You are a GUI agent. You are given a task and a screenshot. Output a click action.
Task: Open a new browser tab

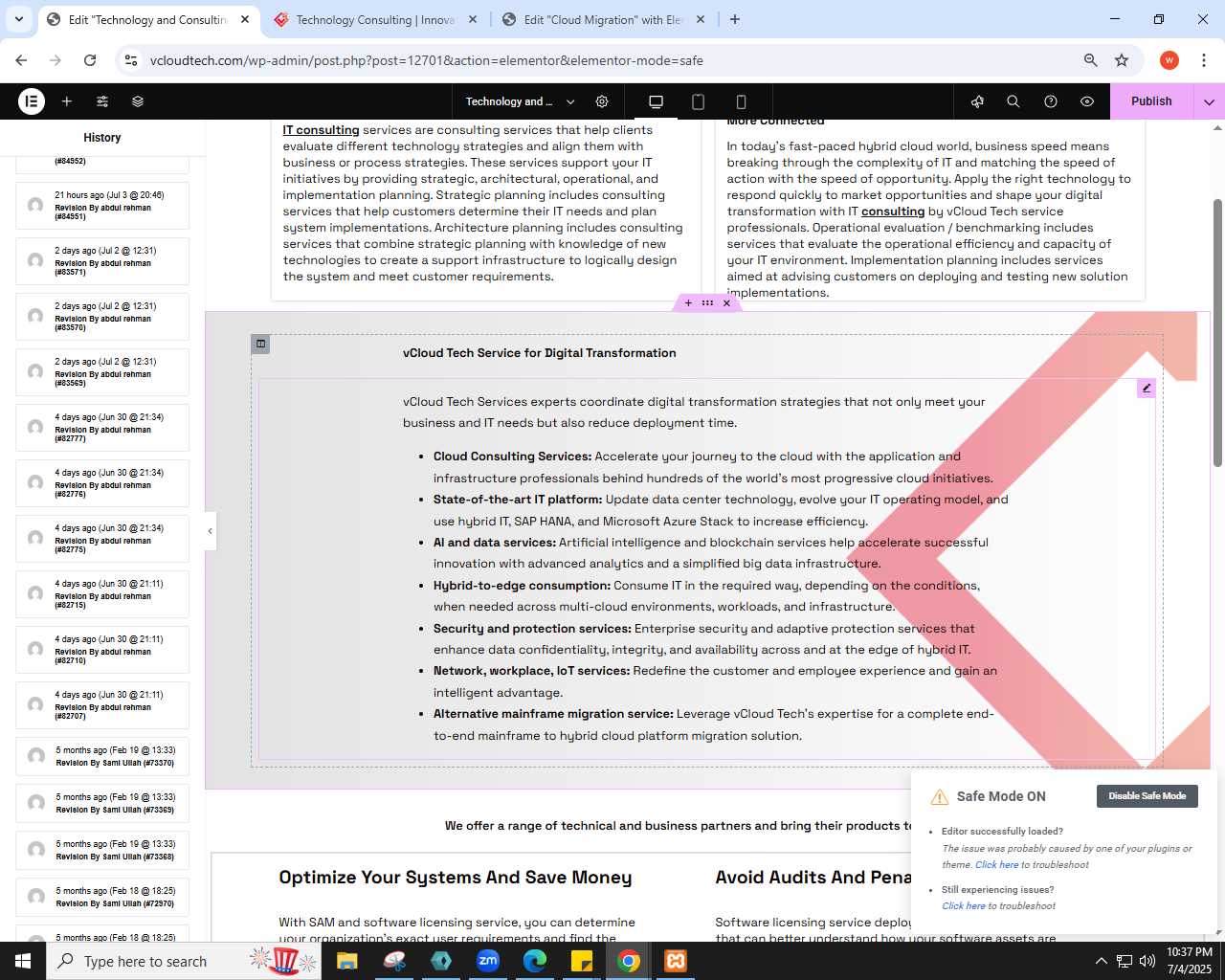735,19
